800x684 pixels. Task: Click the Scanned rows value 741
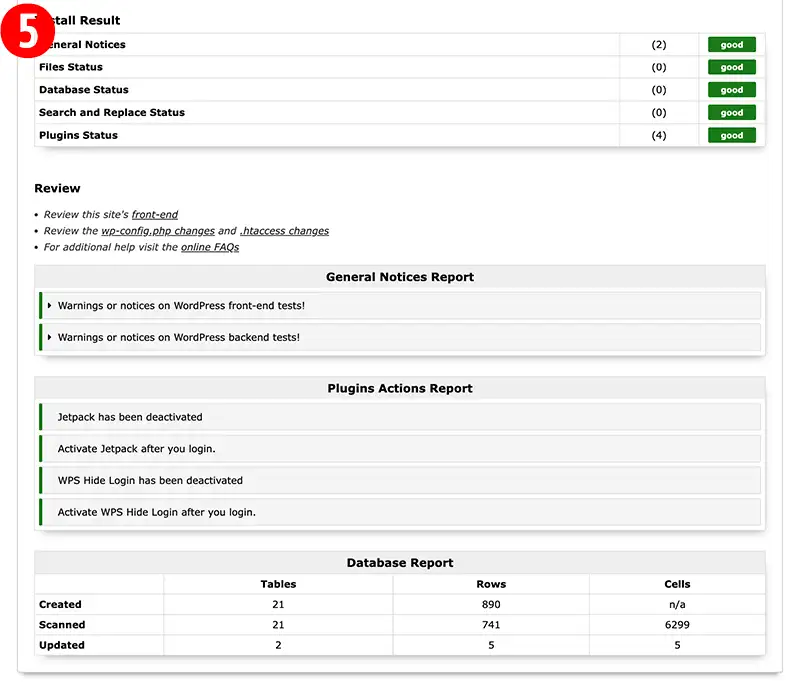491,625
